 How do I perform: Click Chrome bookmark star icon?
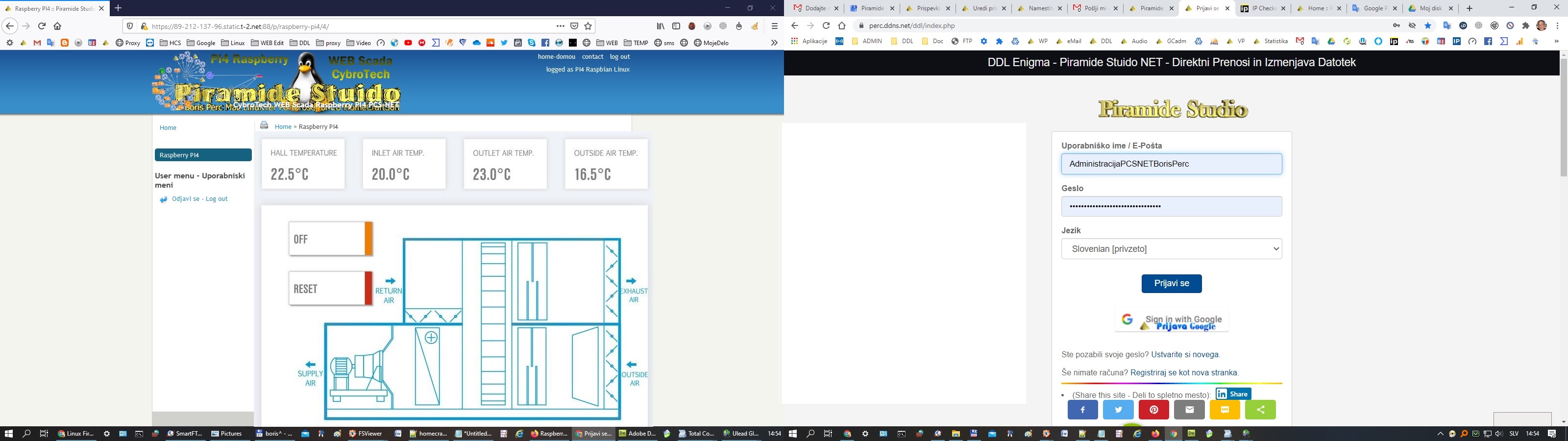[1428, 25]
